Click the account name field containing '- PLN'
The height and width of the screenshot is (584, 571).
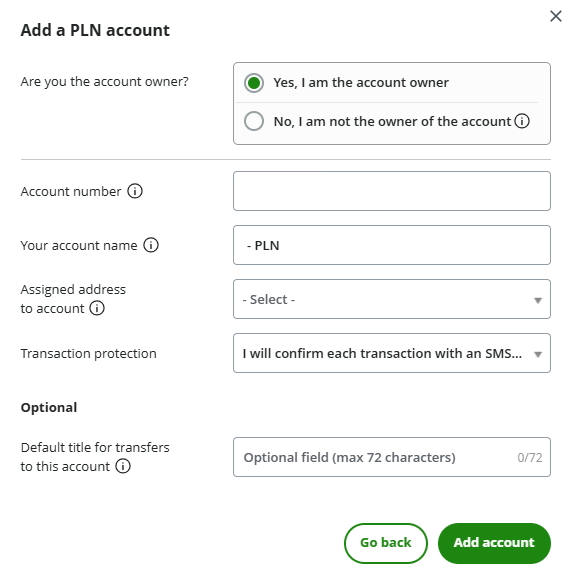pyautogui.click(x=392, y=245)
